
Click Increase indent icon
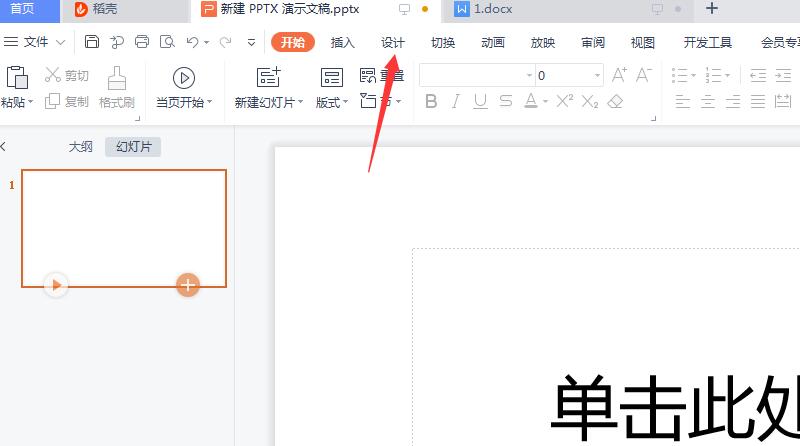tap(783, 76)
